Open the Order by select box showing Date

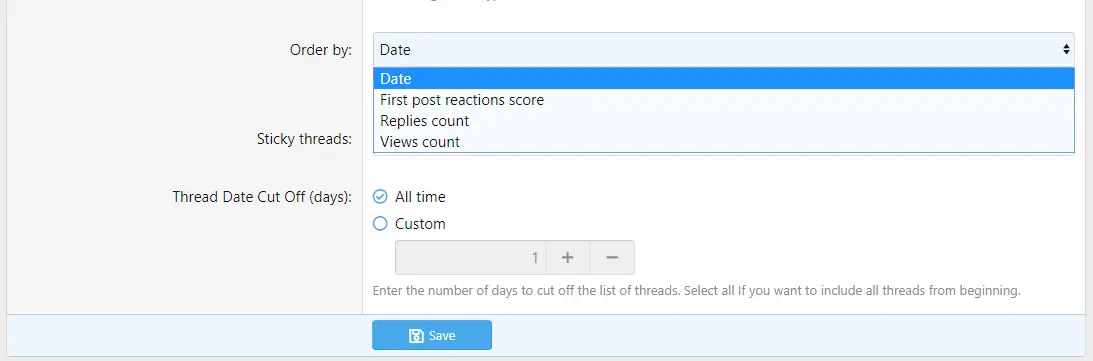(x=724, y=49)
